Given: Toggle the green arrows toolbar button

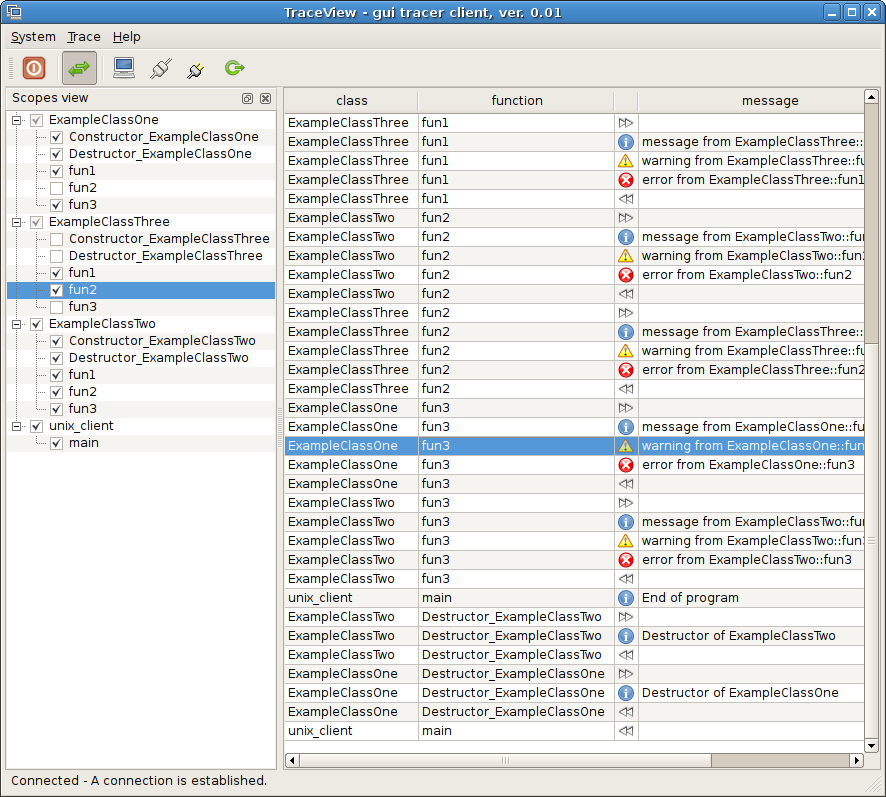Looking at the screenshot, I should coord(79,68).
